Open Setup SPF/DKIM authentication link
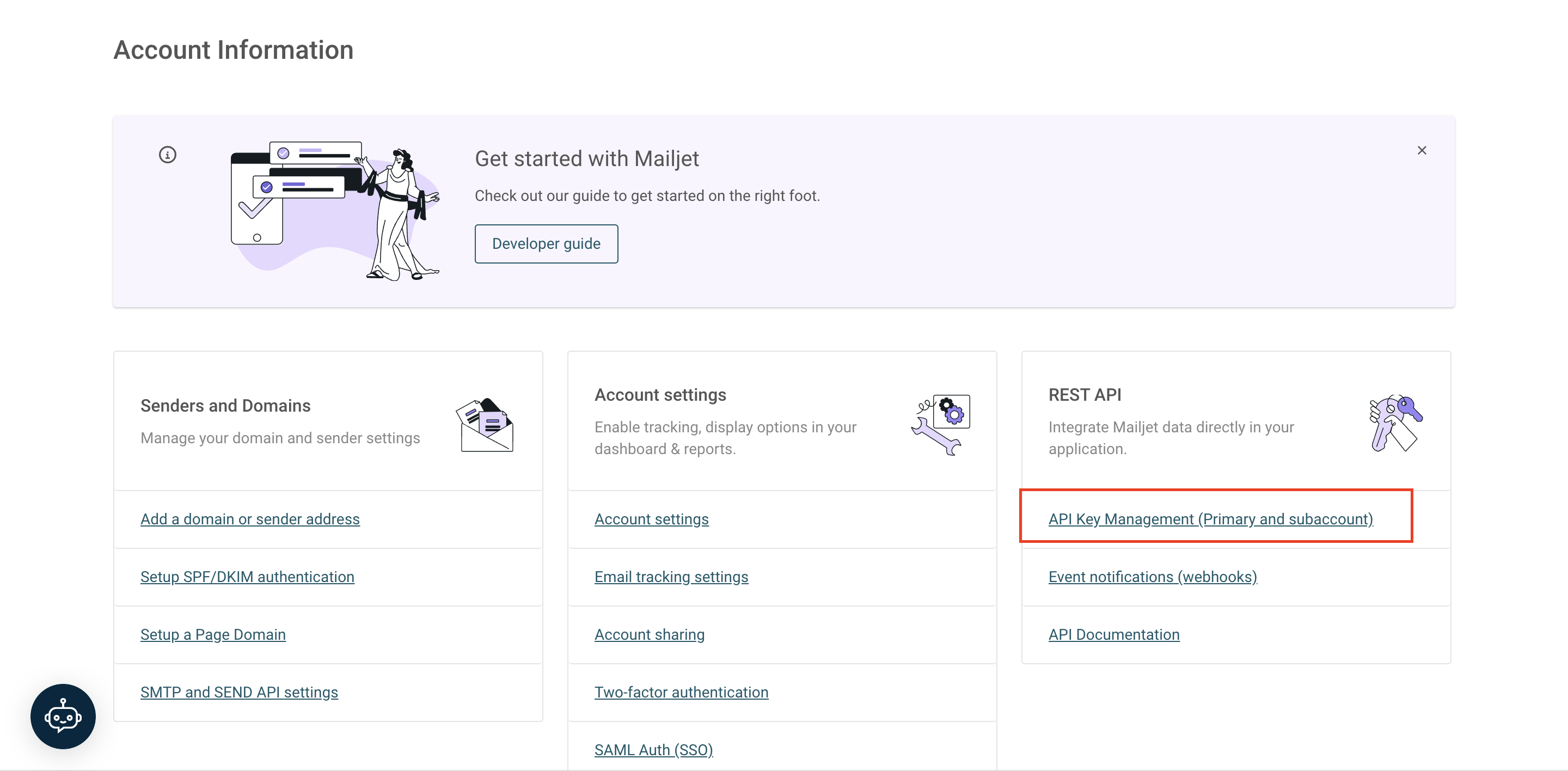The width and height of the screenshot is (1568, 771). (247, 577)
